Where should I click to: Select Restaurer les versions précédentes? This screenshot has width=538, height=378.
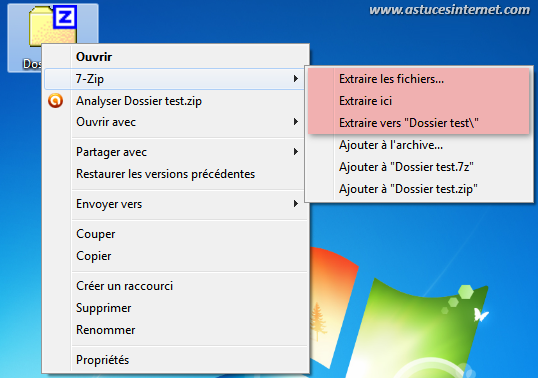[x=175, y=174]
